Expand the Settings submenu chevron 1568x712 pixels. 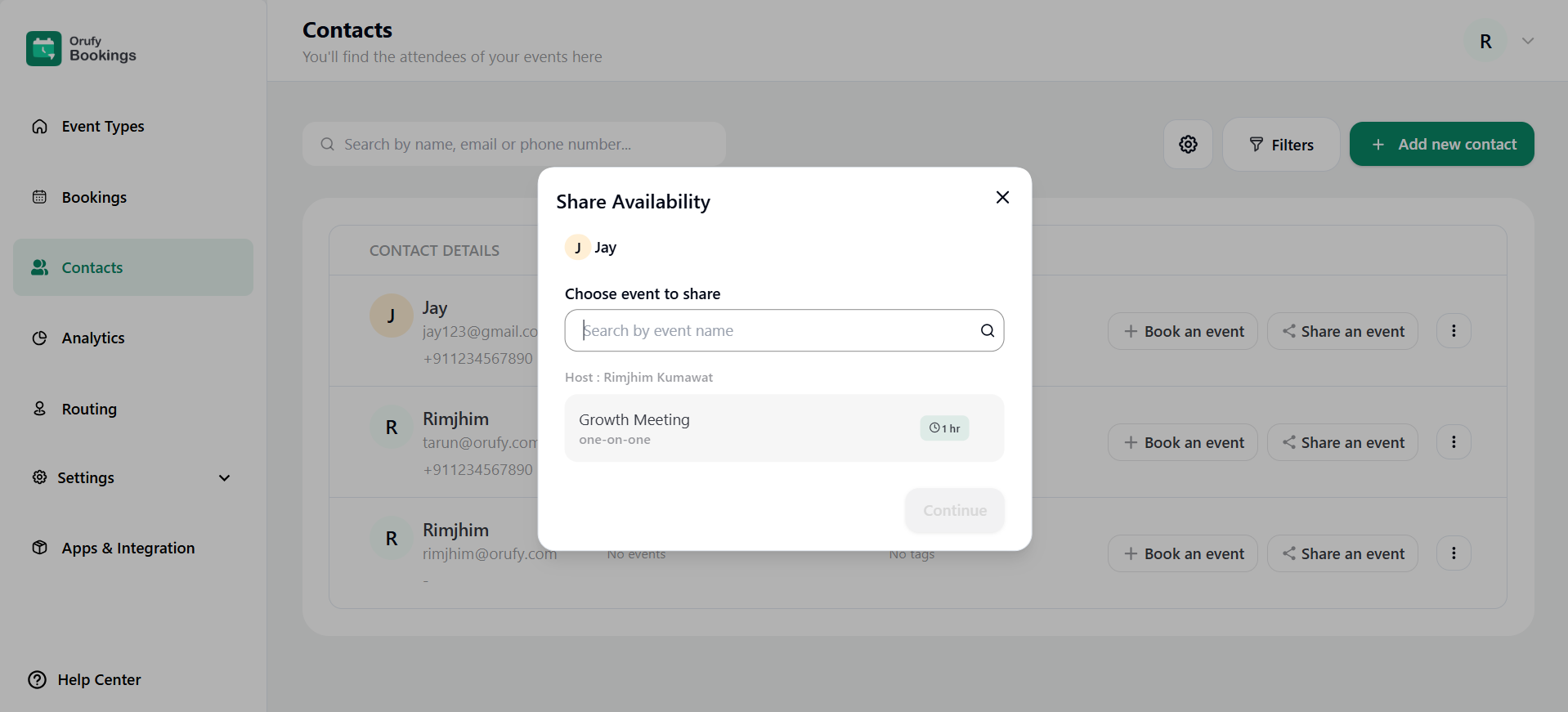pos(224,478)
